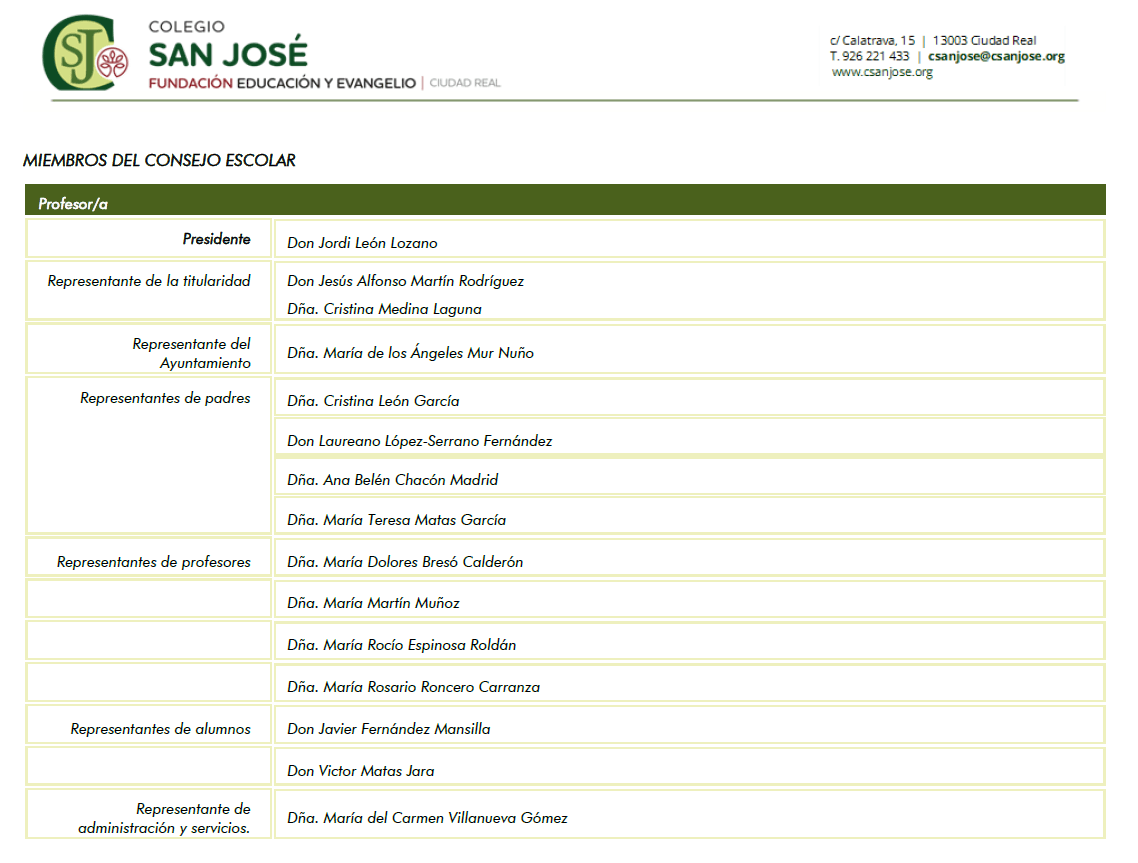The height and width of the screenshot is (863, 1138).
Task: Select Dña. Cristina Medina Laguna
Action: 384,309
